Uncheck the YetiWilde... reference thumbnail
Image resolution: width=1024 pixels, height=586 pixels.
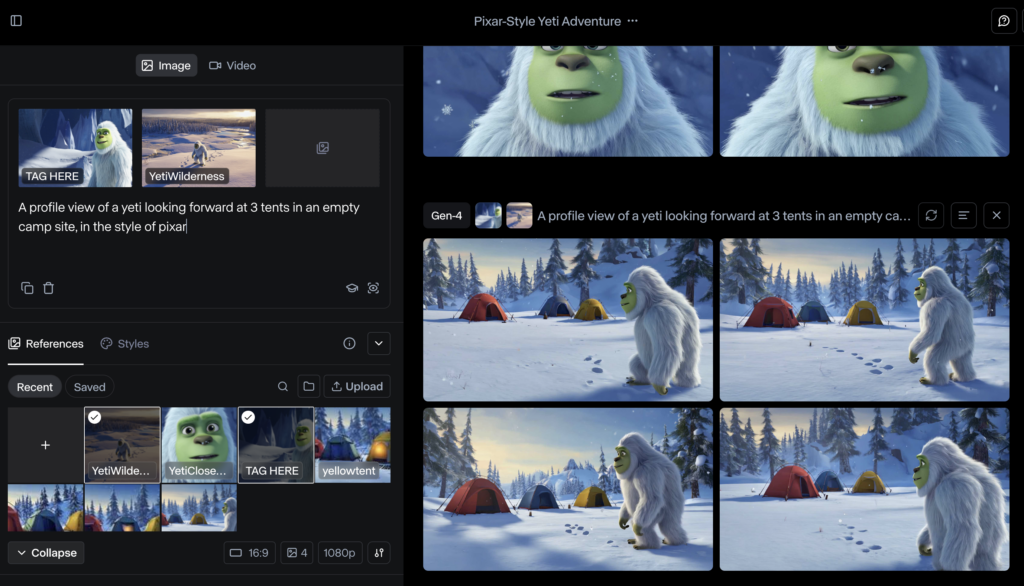(122, 445)
